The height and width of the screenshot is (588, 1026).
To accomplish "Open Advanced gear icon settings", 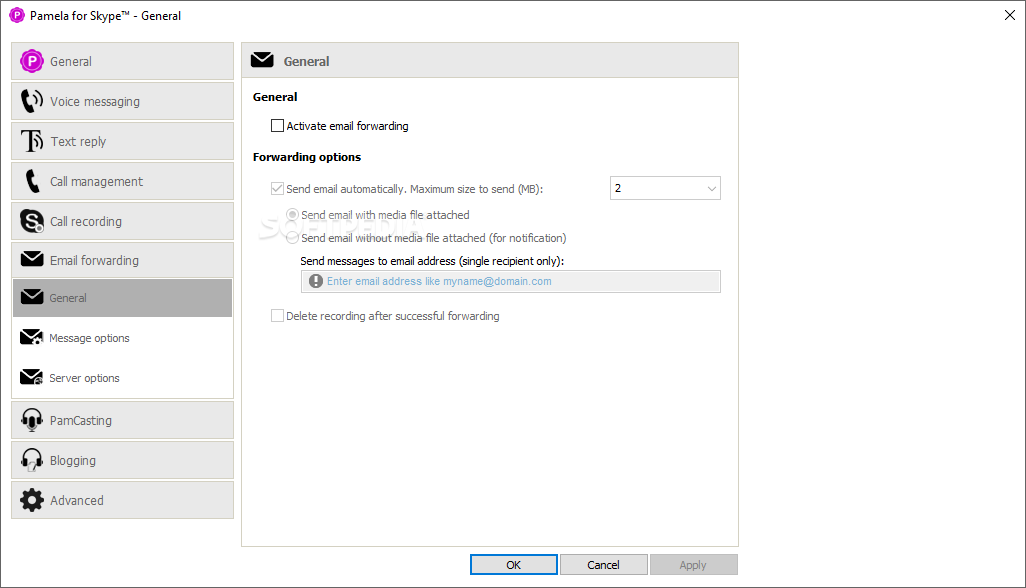I will point(31,500).
